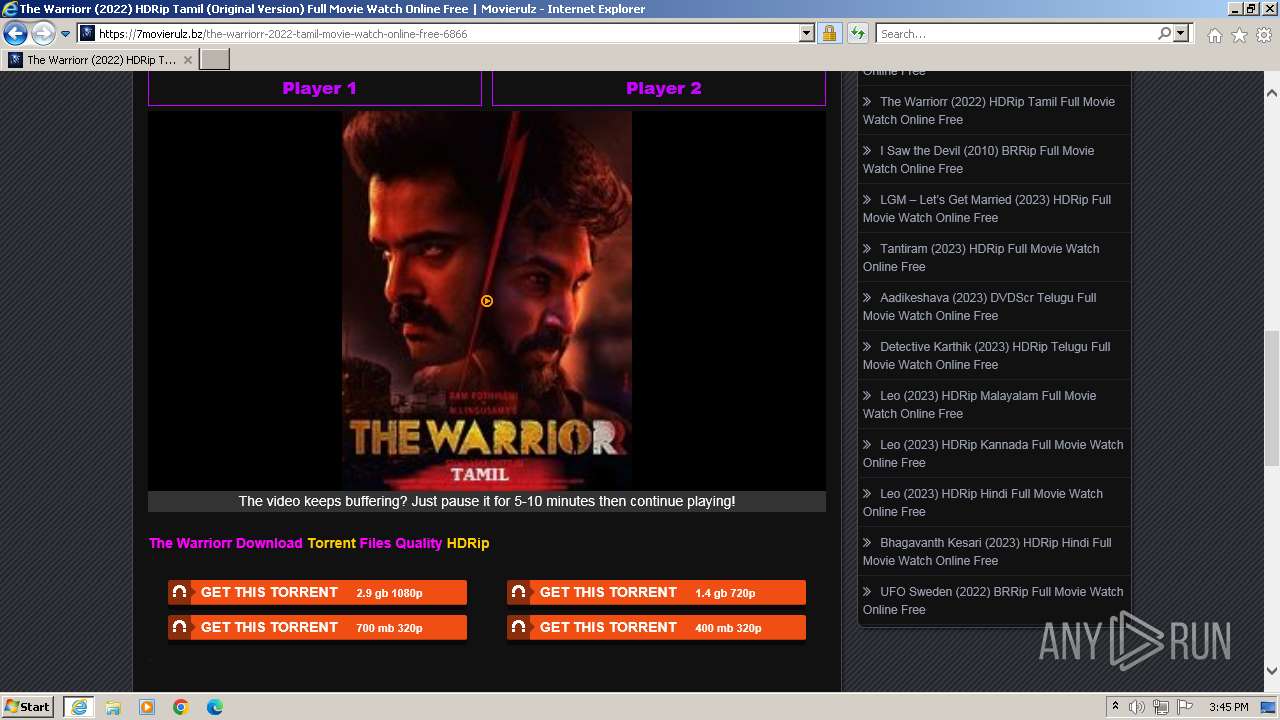This screenshot has height=720, width=1280.
Task: Open Leo (2023) HDRip Malayalam link
Action: tap(980, 404)
